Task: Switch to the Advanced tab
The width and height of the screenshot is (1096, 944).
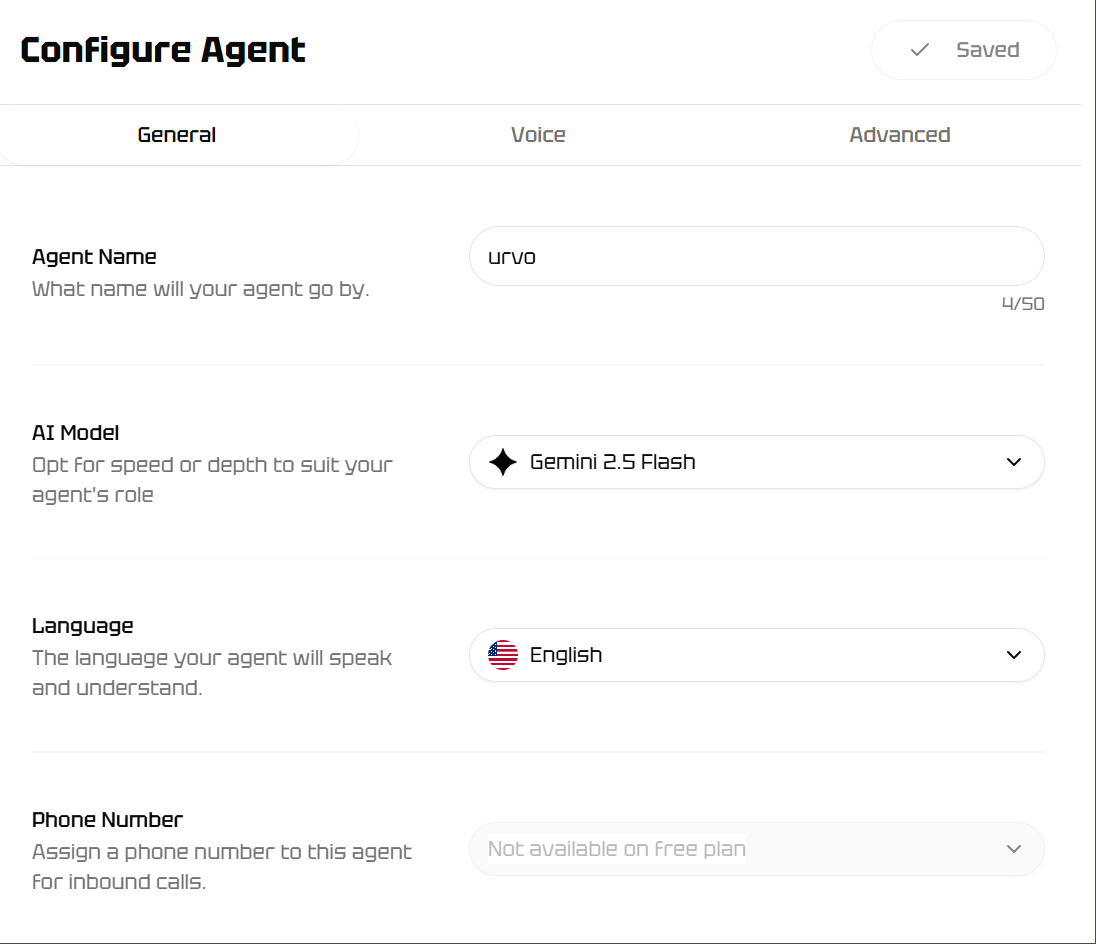Action: (x=900, y=135)
